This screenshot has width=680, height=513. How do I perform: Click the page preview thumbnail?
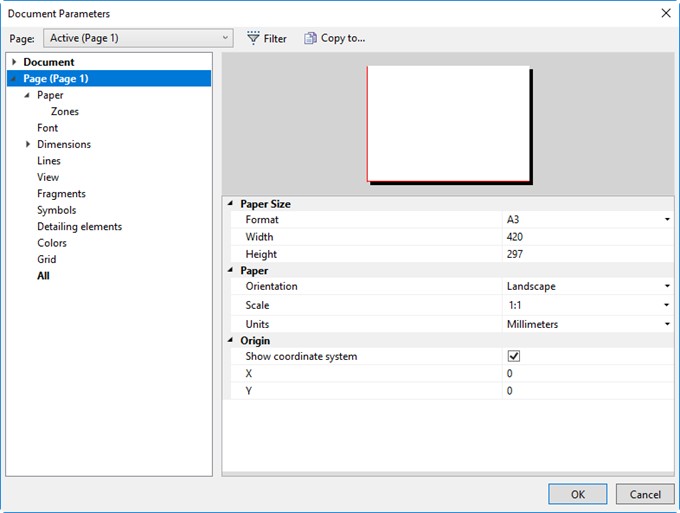[448, 123]
